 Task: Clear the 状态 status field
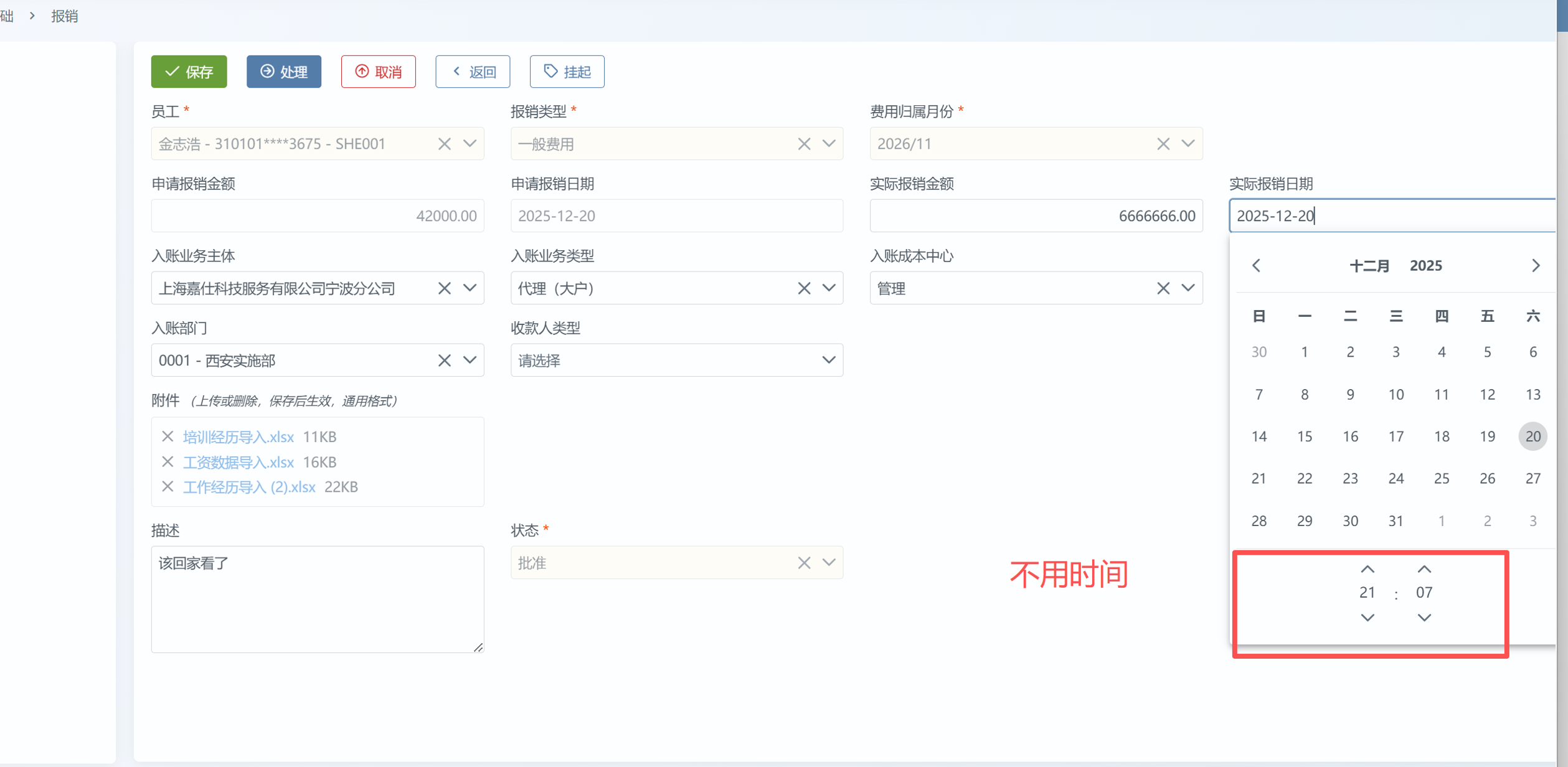coord(804,563)
